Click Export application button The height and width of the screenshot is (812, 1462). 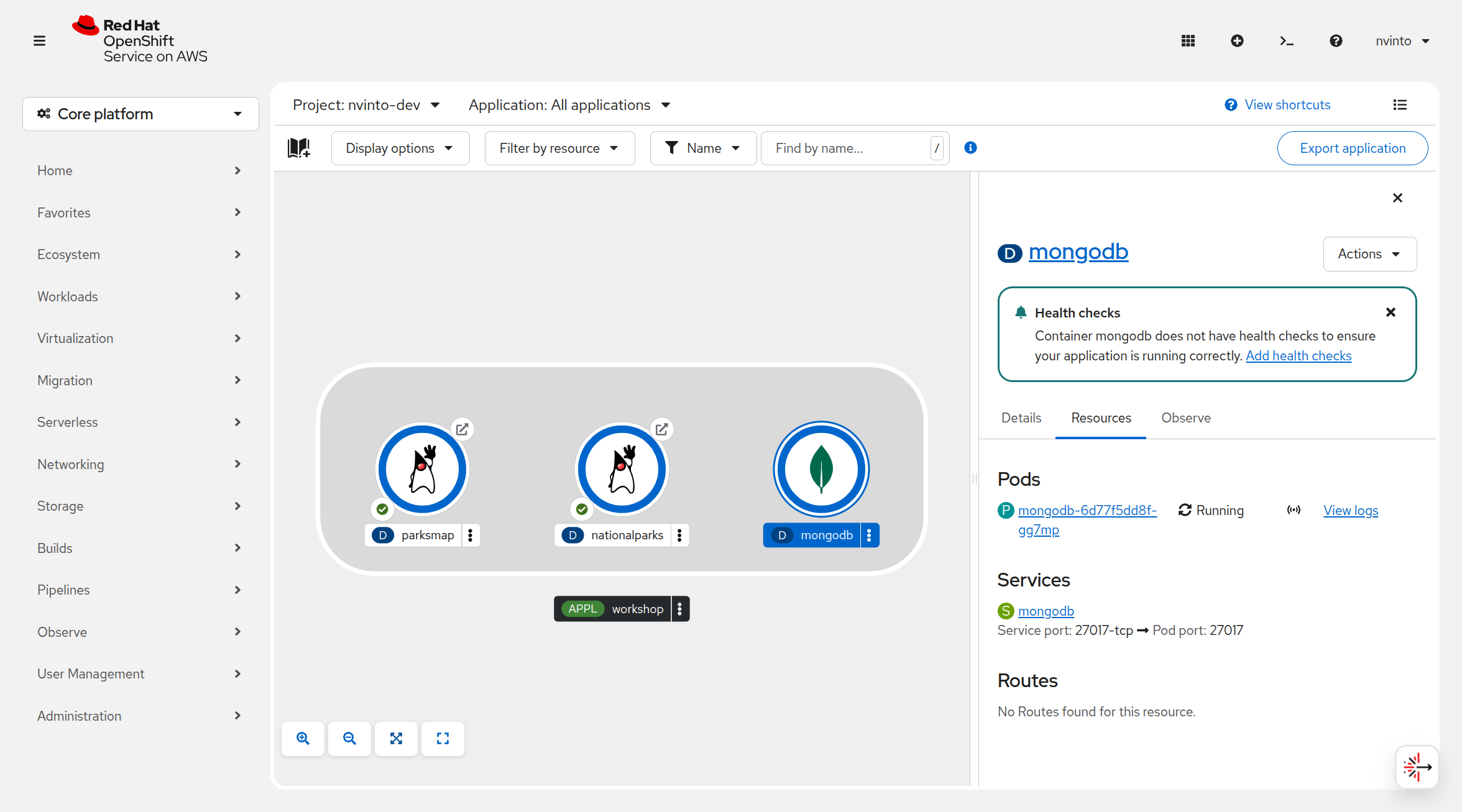[1352, 148]
